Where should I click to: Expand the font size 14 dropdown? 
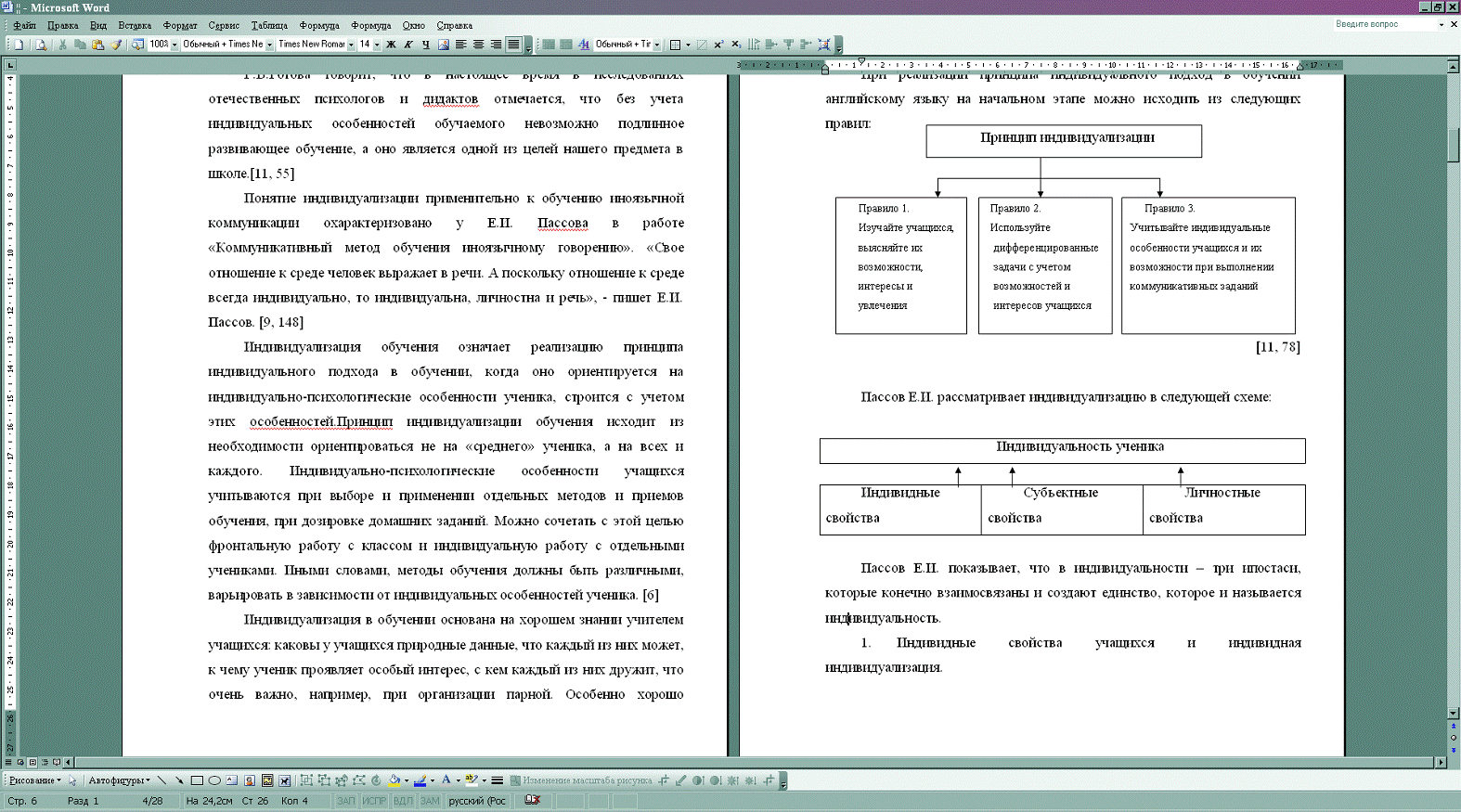point(377,45)
